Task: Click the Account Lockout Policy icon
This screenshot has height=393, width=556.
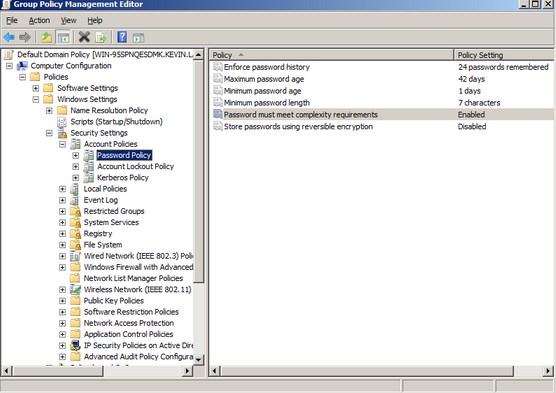Action: 89,167
